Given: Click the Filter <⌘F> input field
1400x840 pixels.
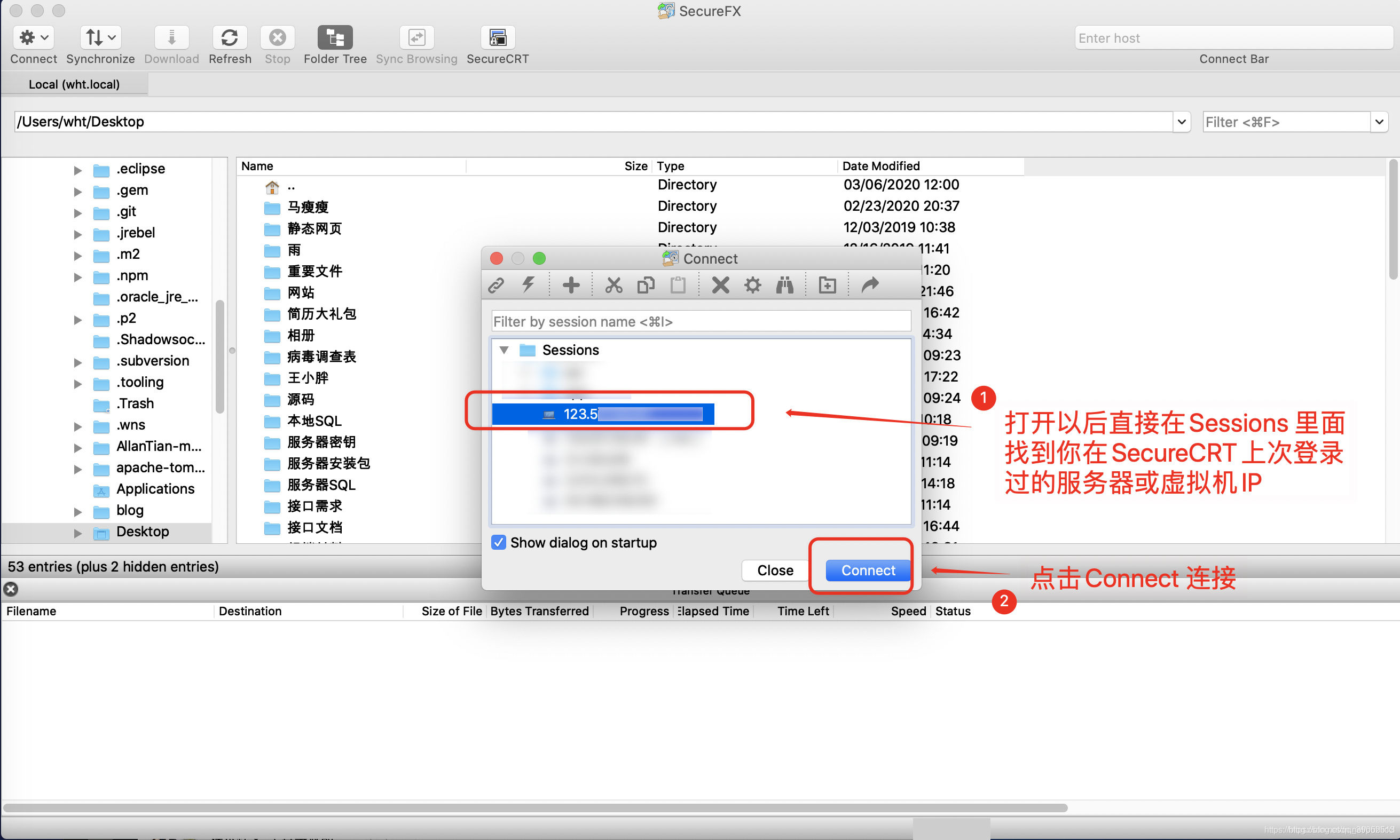Looking at the screenshot, I should click(x=1286, y=122).
